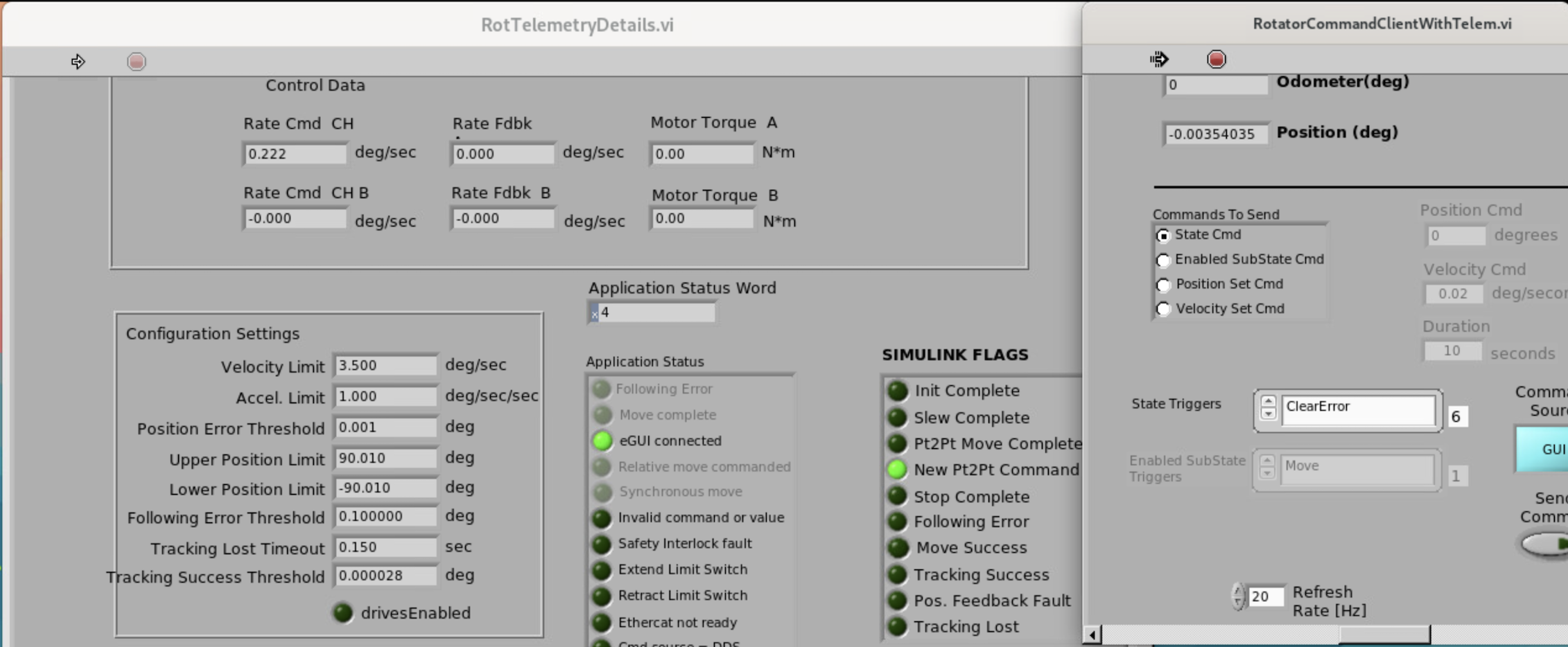Click the eGUI connected LED indicator

(x=602, y=441)
